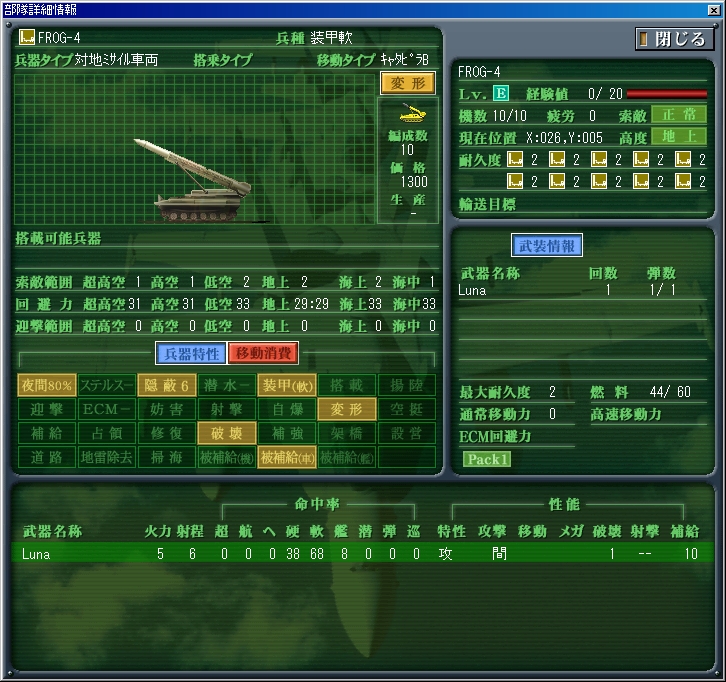Click the 機数 value 10/10
Screen dimensions: 726x682
[x=509, y=116]
